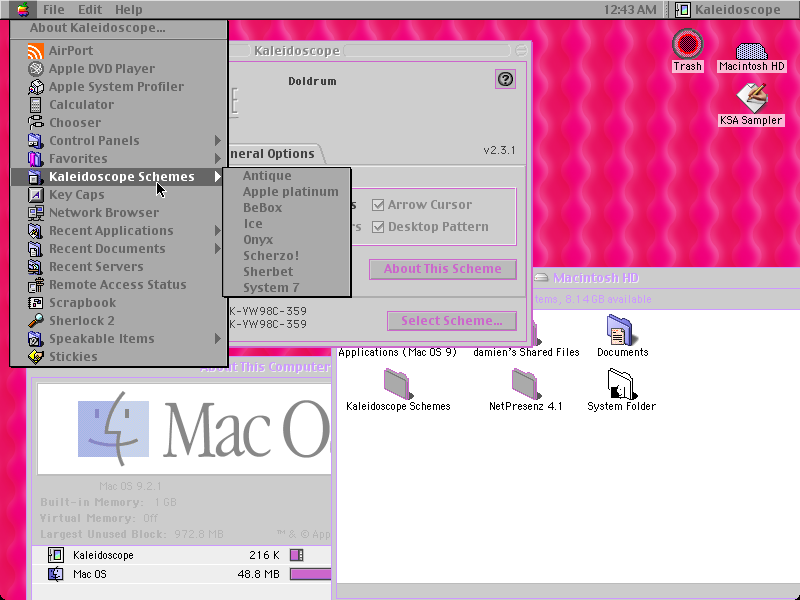Screen dimensions: 800x600
Task: Choose the Apple platinum scheme
Action: [x=287, y=192]
